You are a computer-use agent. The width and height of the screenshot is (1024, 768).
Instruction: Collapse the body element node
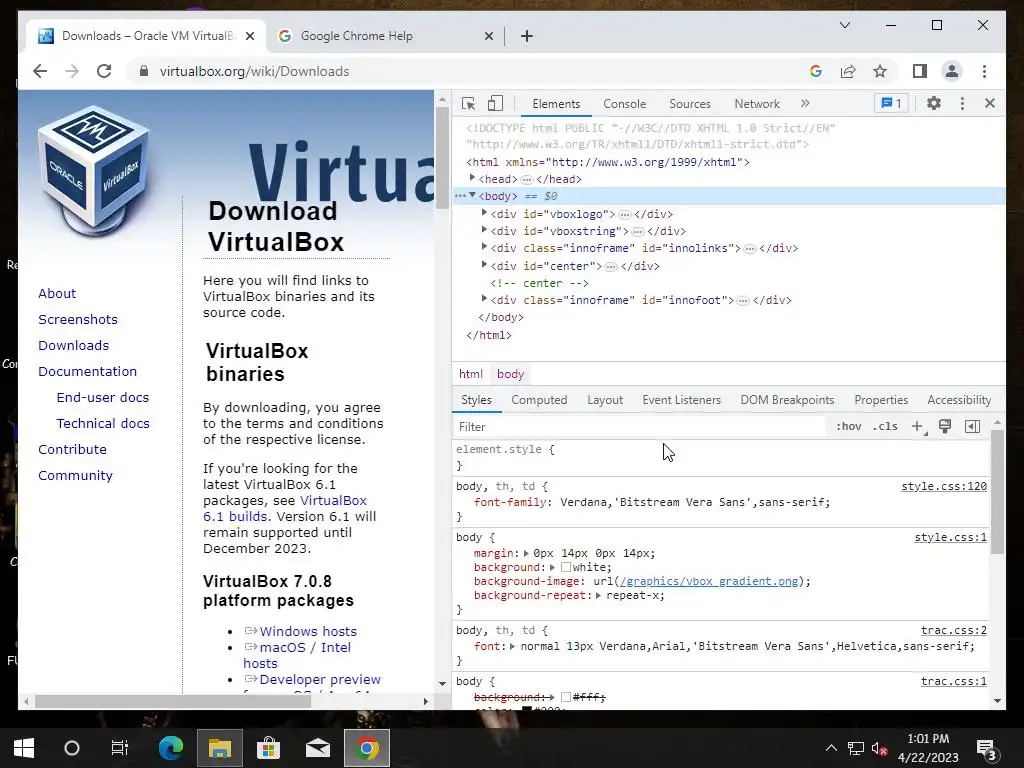(x=472, y=195)
